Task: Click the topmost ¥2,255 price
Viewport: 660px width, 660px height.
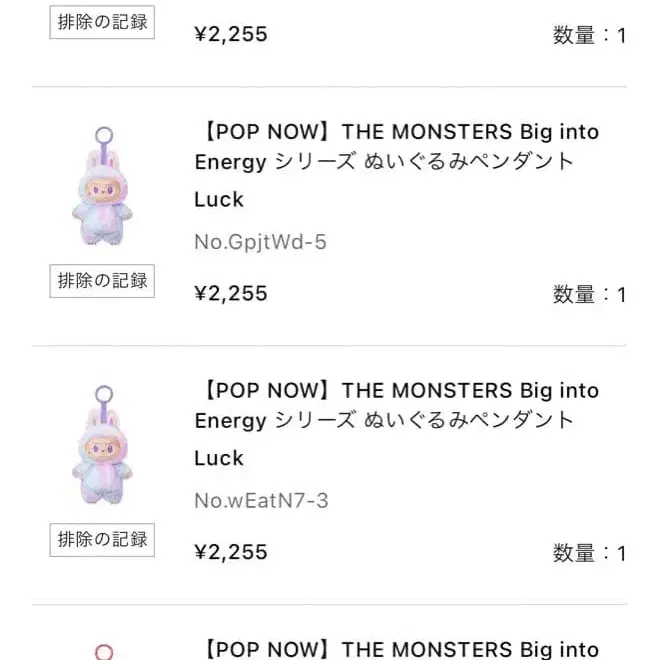Action: (231, 34)
